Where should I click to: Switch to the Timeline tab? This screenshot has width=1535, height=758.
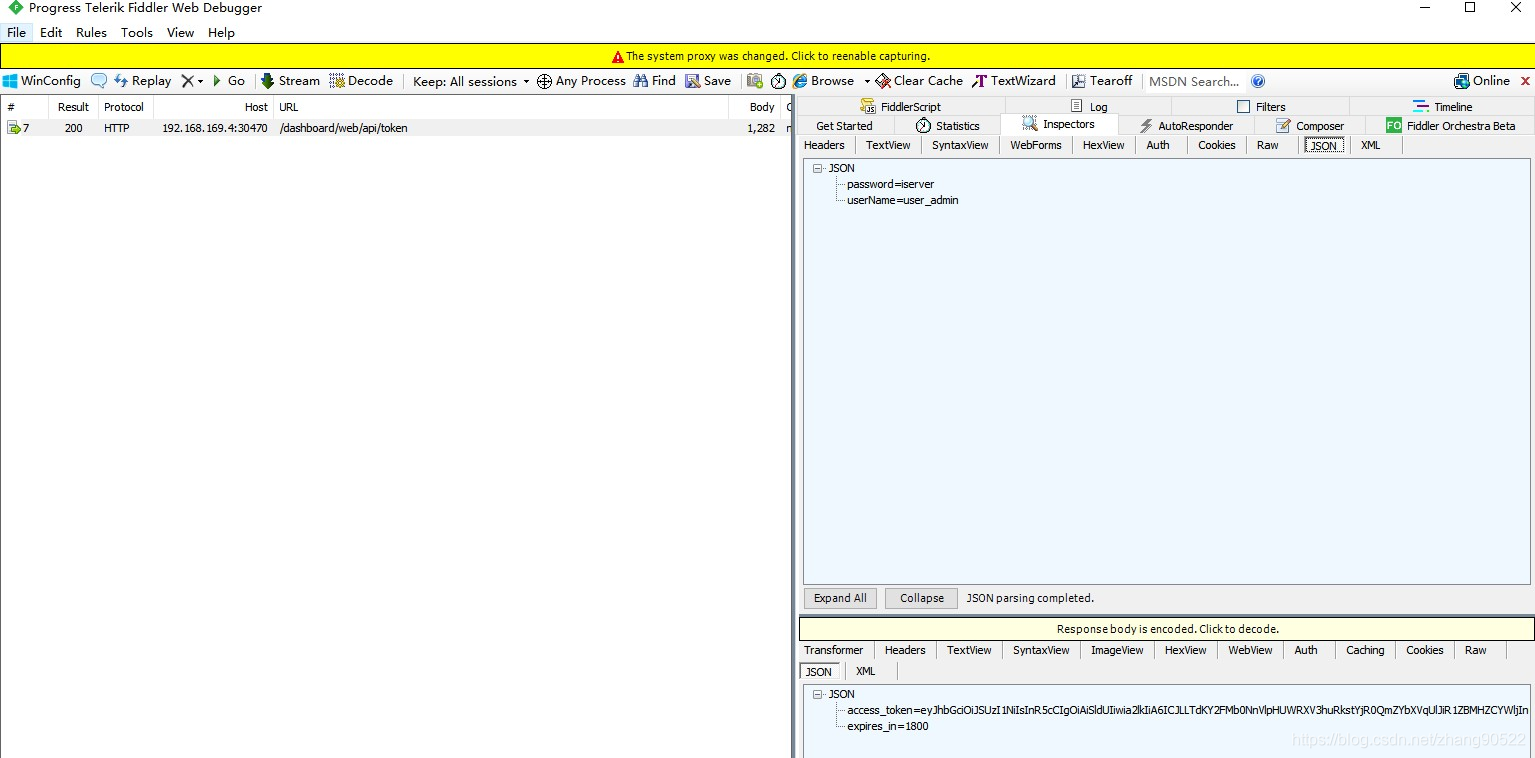point(1442,107)
